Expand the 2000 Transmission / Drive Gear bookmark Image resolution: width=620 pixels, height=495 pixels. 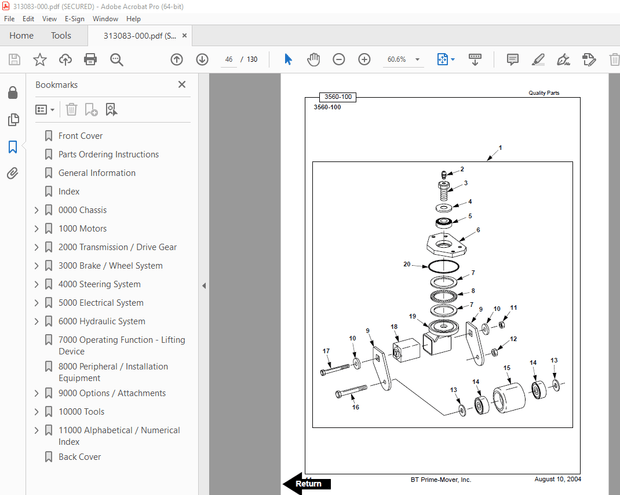(36, 248)
